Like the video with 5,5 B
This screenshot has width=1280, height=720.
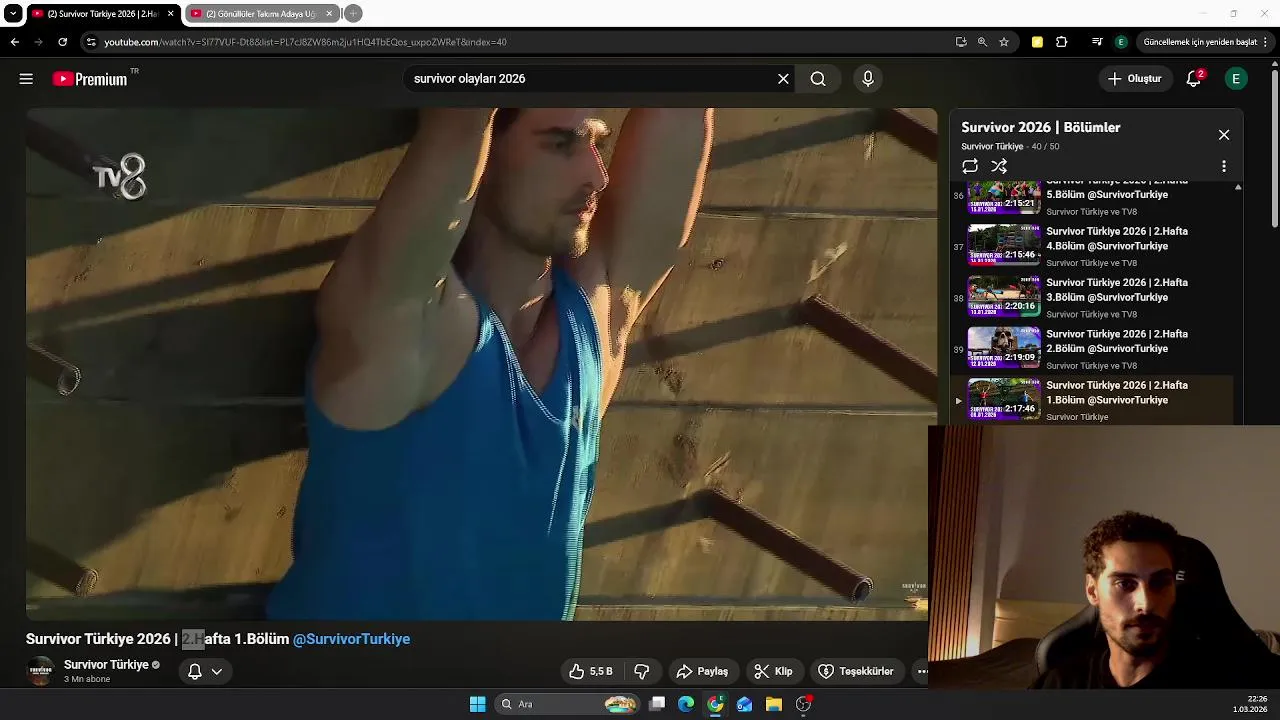point(590,671)
